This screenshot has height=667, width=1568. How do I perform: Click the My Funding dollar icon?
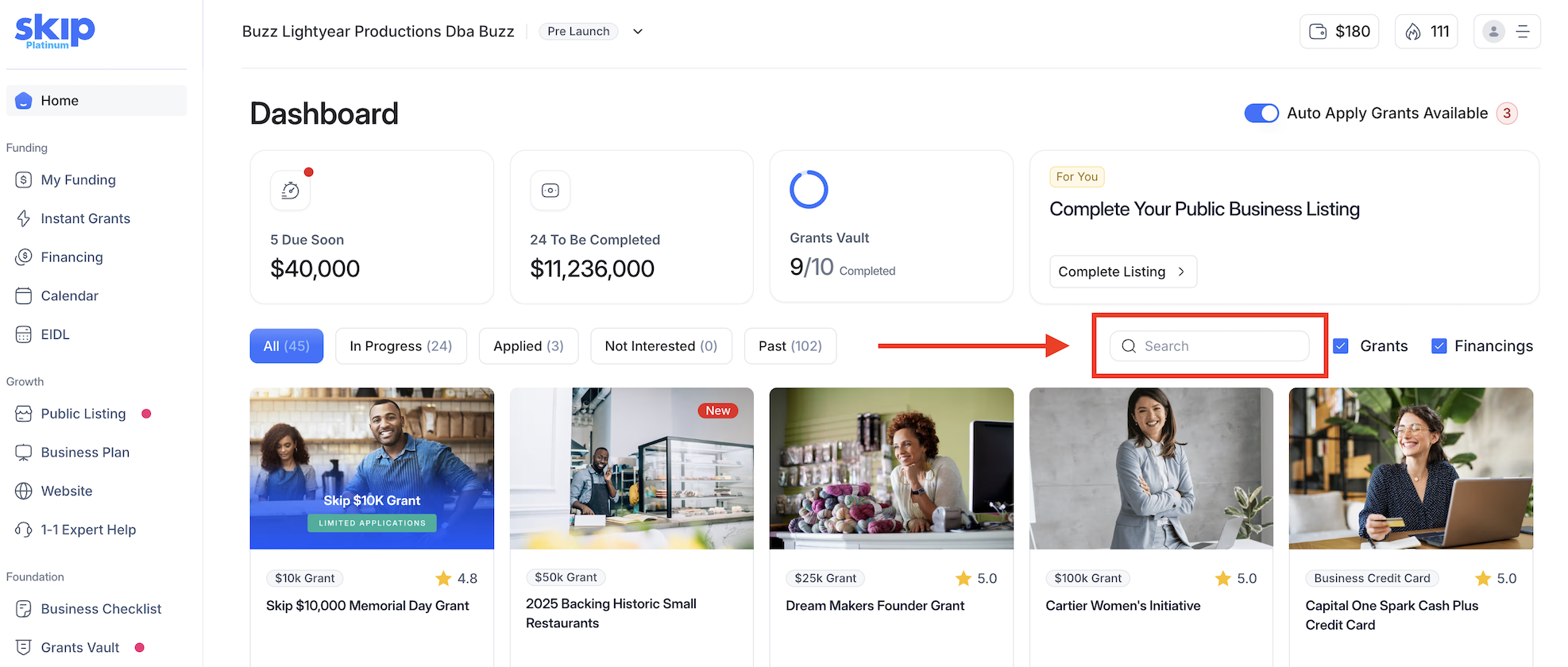point(24,180)
